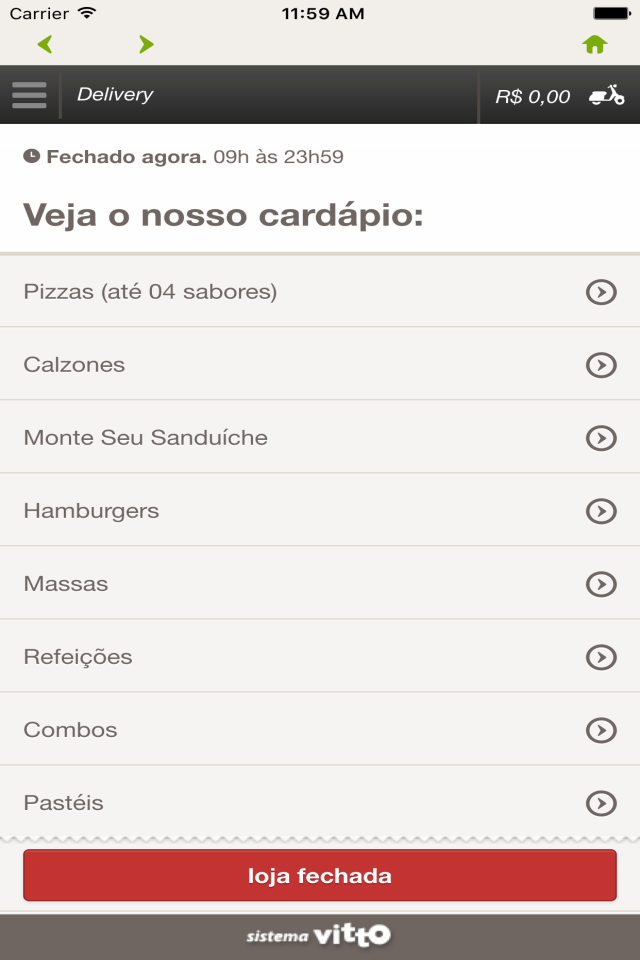Image resolution: width=640 pixels, height=960 pixels.
Task: Click the clock icon beside Fechado agora
Action: 31,156
